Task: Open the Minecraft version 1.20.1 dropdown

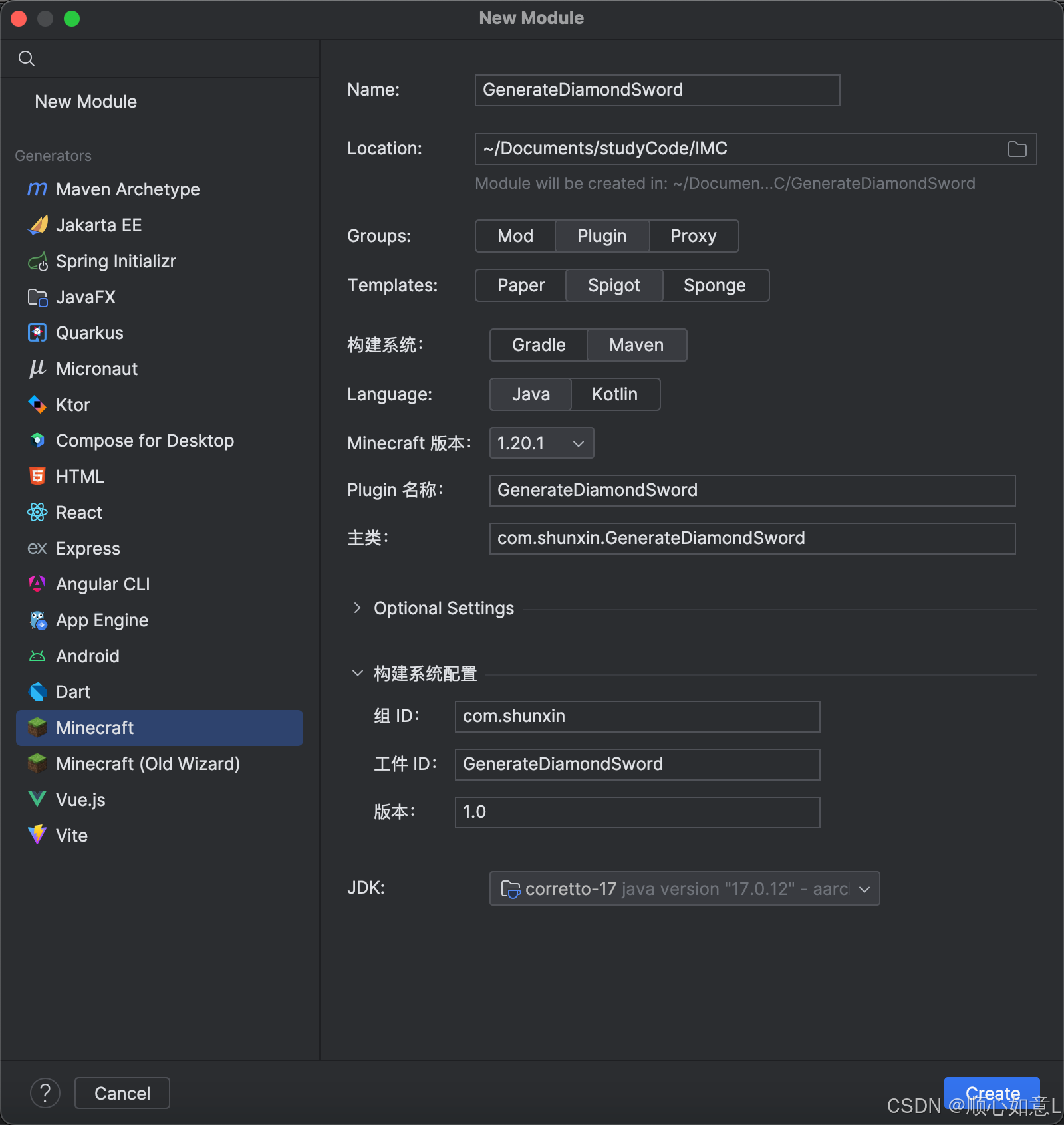Action: point(541,443)
